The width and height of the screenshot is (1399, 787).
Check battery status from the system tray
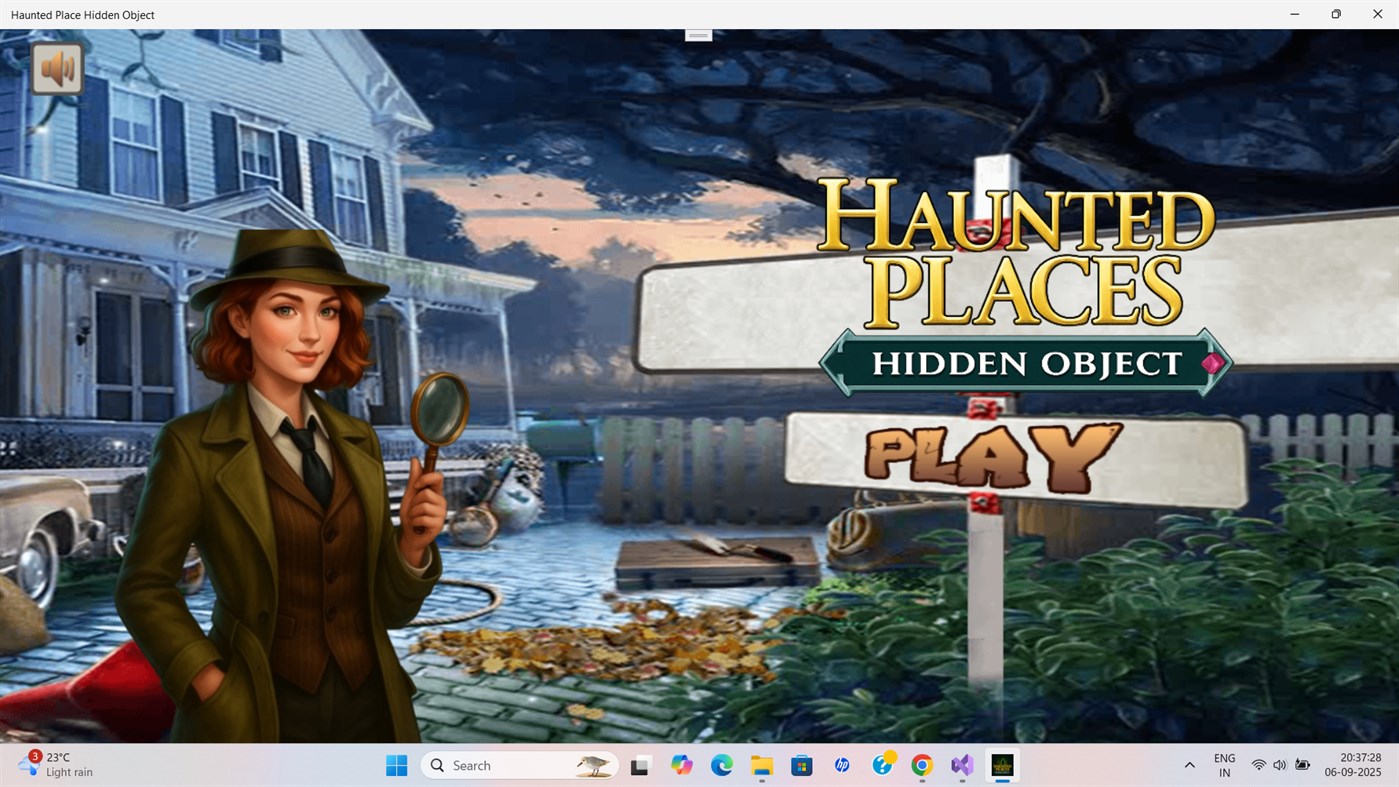[1301, 765]
